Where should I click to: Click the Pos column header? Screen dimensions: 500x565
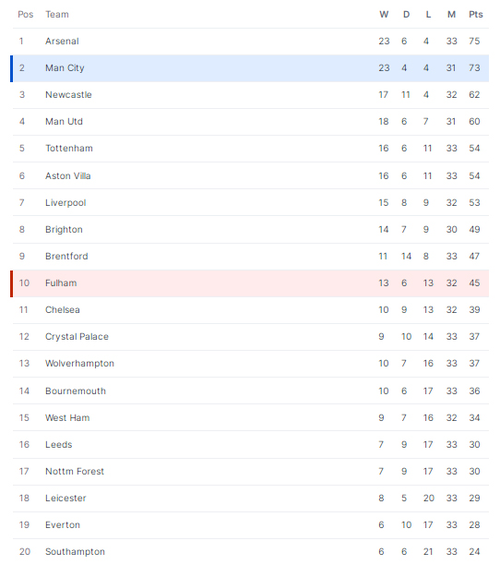pyautogui.click(x=25, y=15)
